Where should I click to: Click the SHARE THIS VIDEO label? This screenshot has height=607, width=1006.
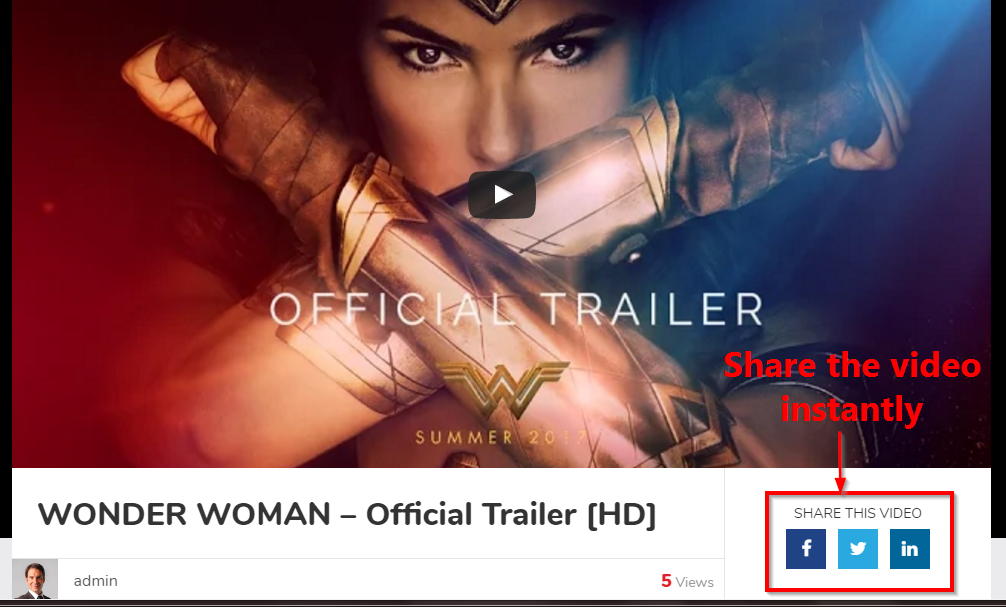coord(858,513)
